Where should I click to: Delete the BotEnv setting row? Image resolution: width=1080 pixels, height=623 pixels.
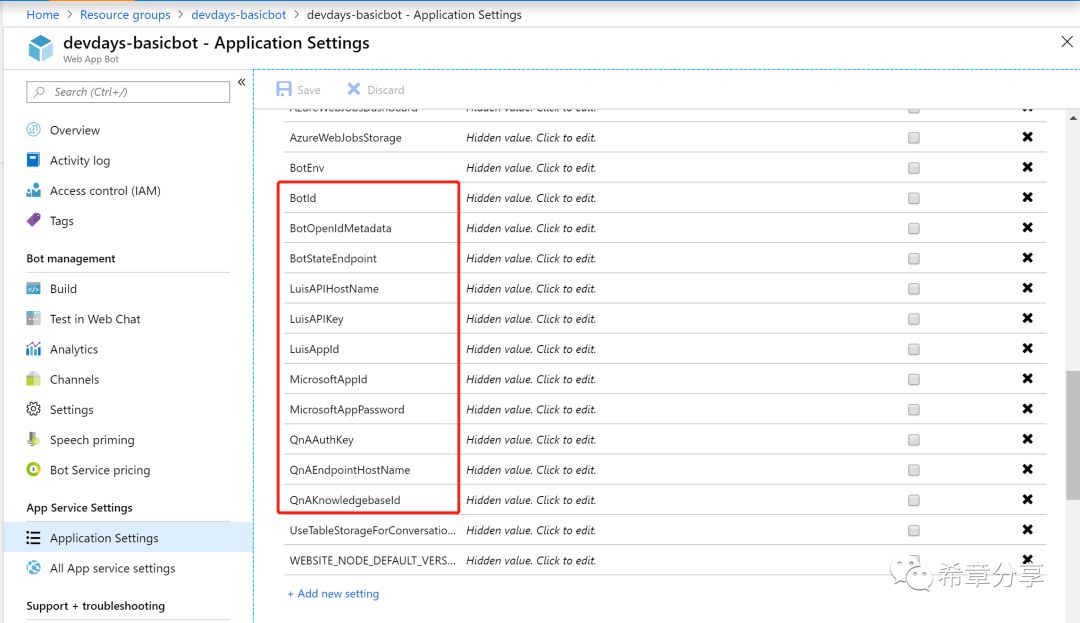[1027, 167]
